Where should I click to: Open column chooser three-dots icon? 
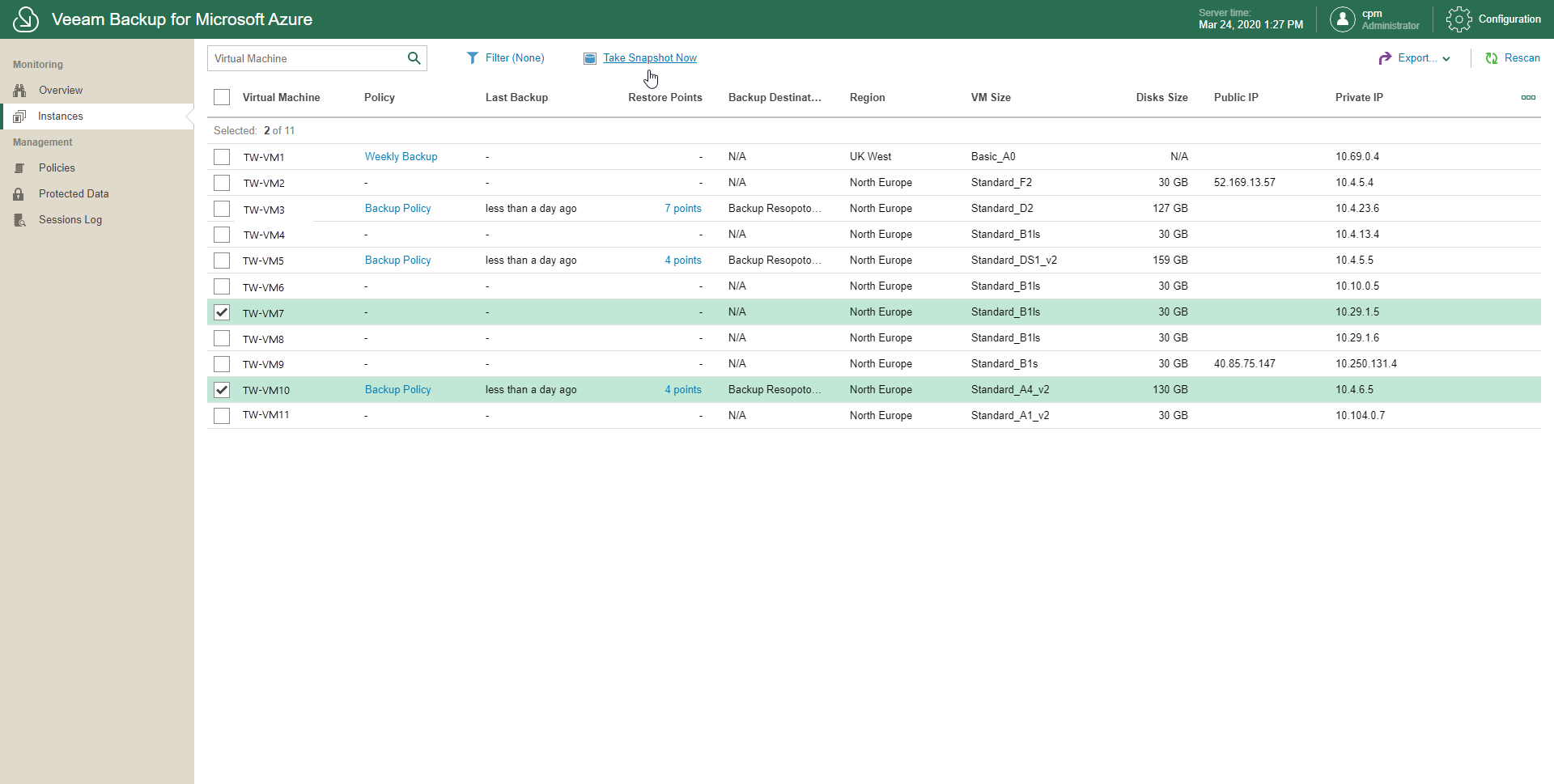[1528, 97]
